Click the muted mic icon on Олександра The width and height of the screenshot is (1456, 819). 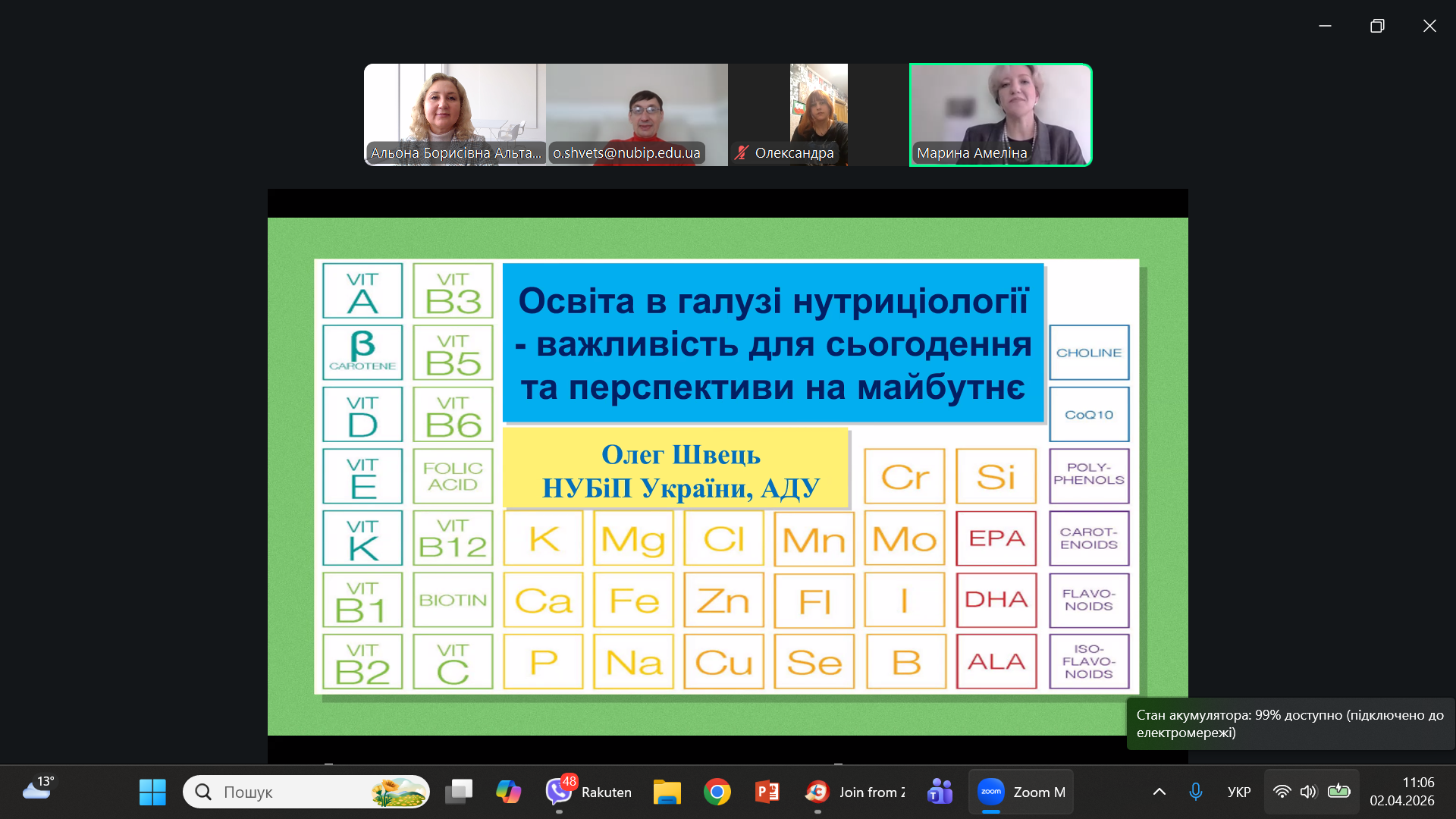[x=742, y=152]
